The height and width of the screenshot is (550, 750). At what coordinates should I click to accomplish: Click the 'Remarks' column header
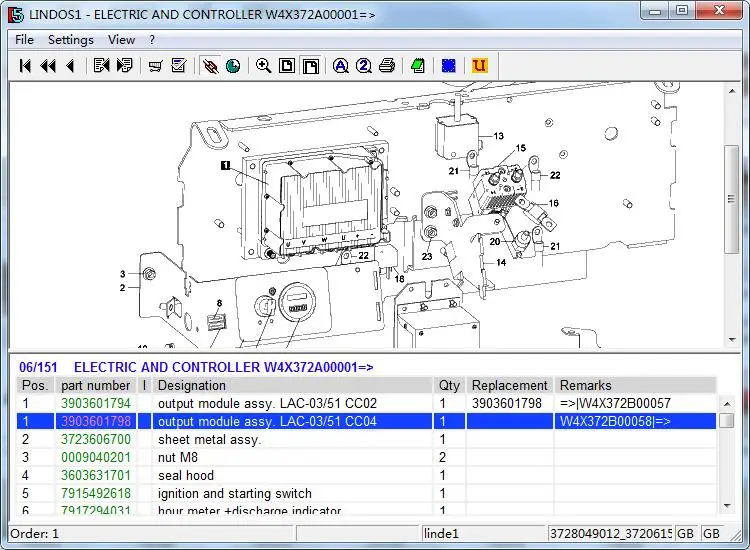[635, 385]
